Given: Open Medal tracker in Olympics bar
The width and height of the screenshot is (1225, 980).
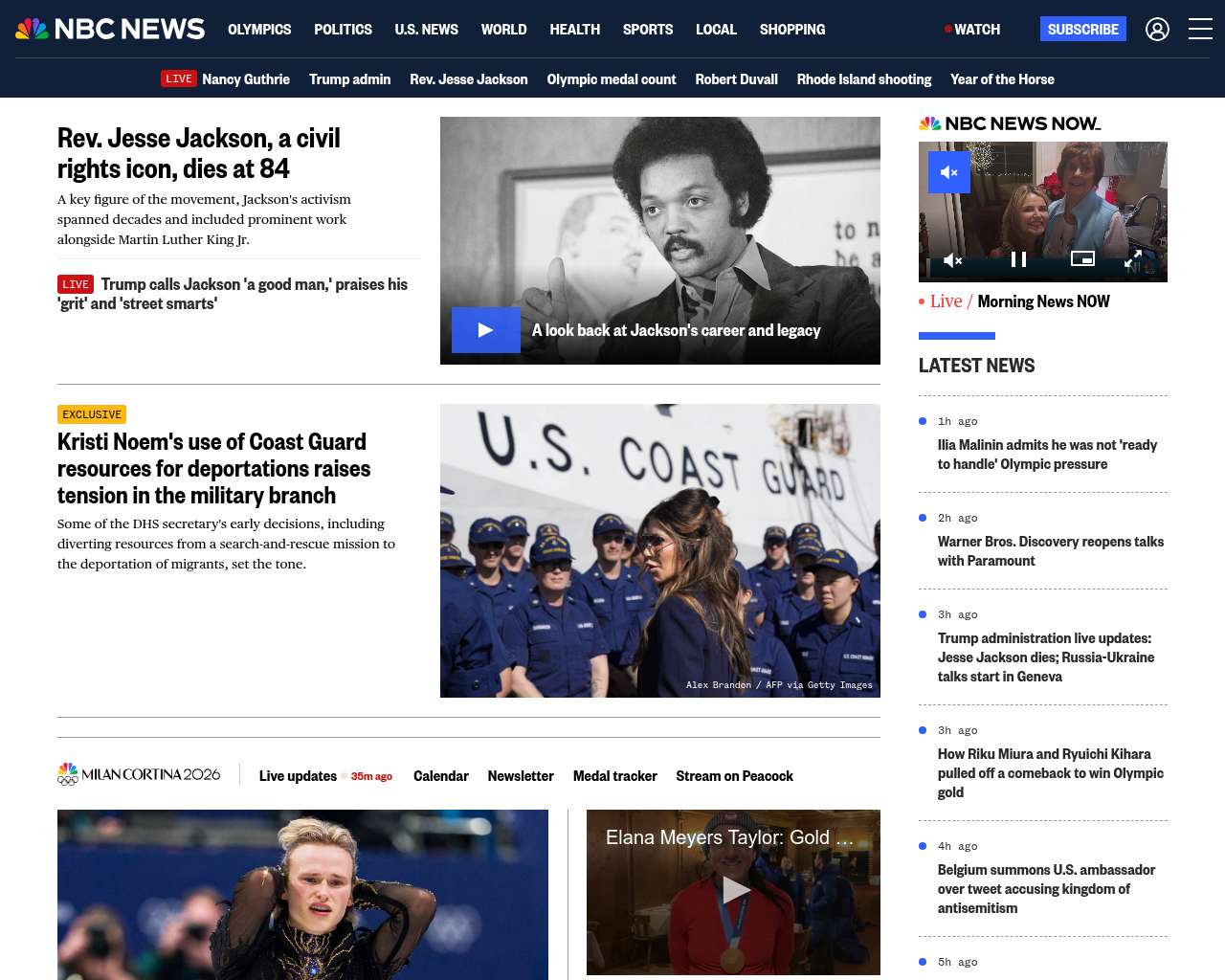Looking at the screenshot, I should pos(614,776).
